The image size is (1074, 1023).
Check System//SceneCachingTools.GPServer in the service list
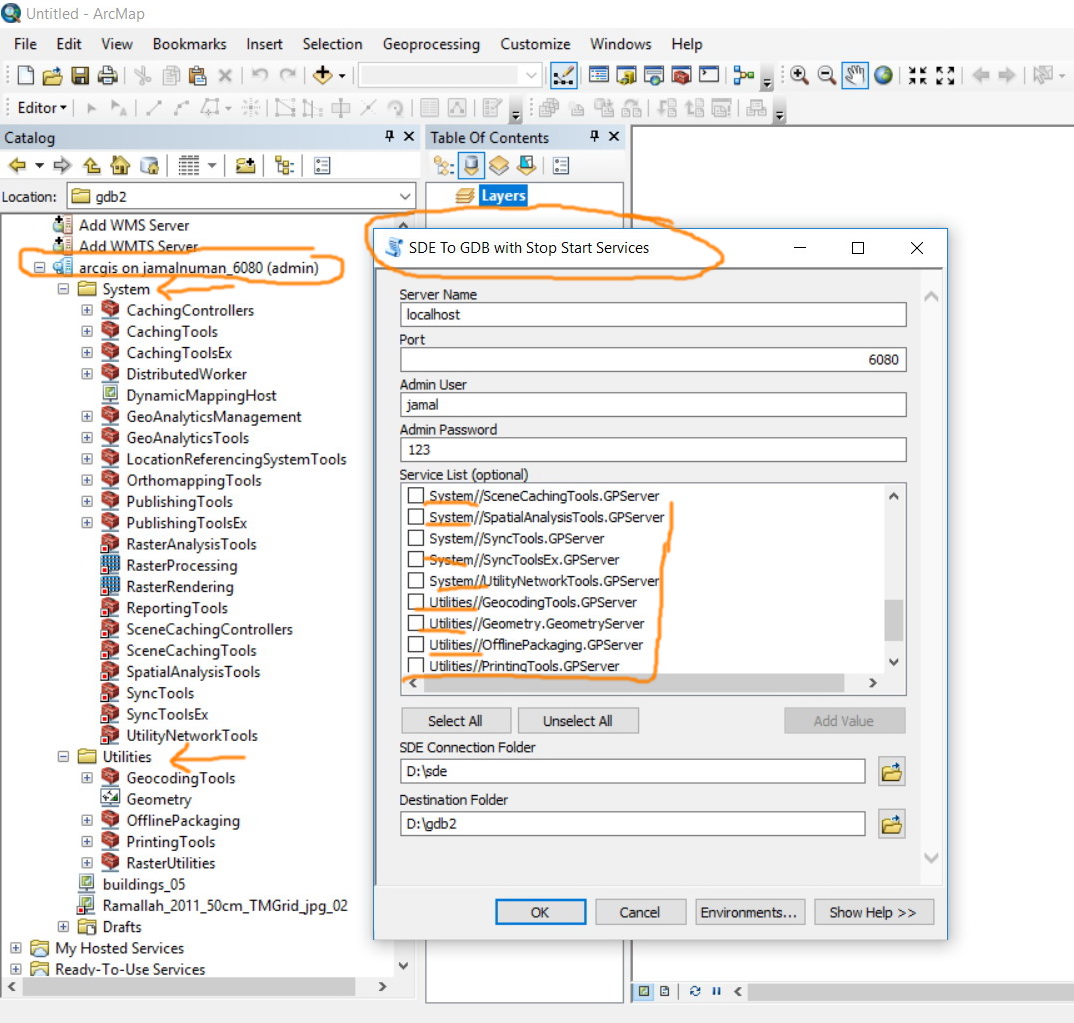click(x=415, y=495)
